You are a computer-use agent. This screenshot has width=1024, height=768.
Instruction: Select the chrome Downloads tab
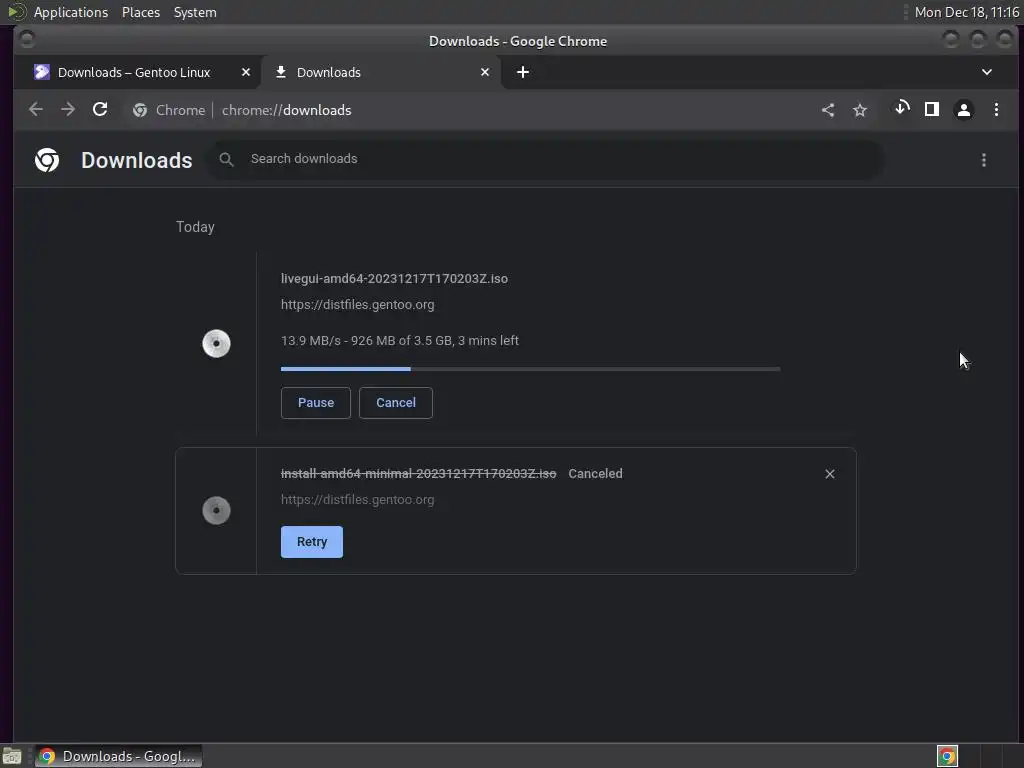[x=381, y=72]
